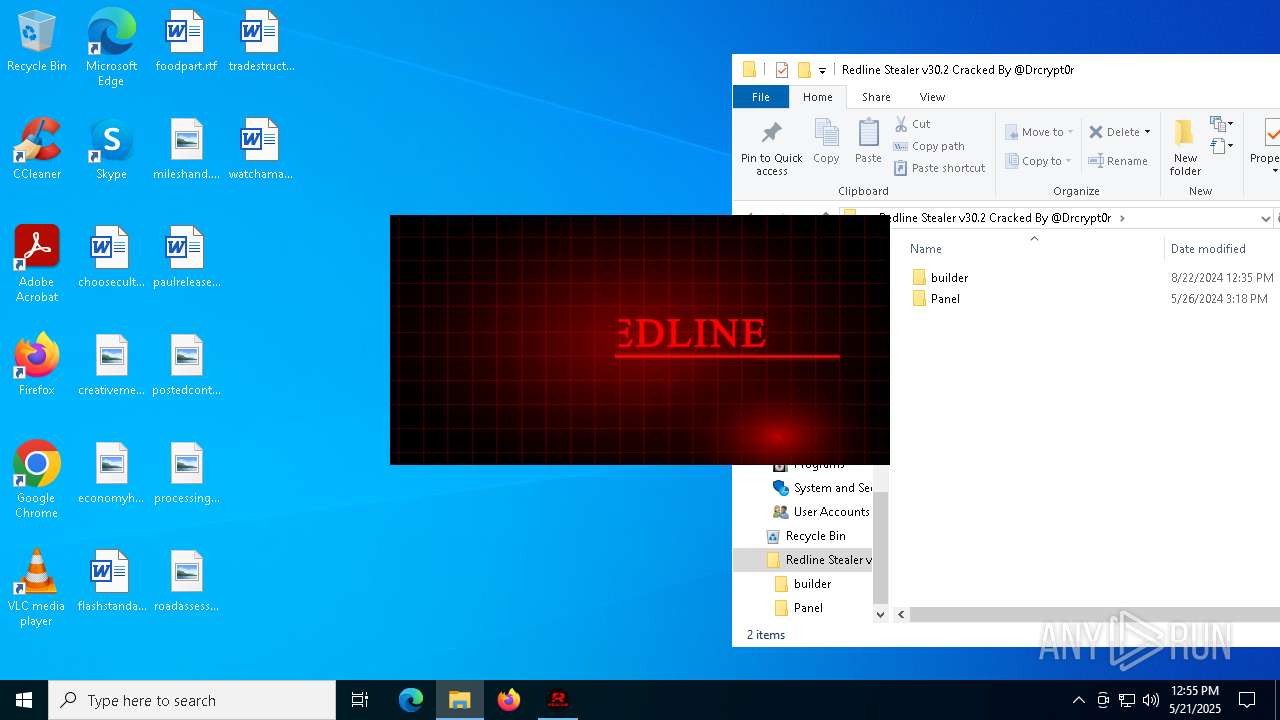This screenshot has width=1280, height=720.
Task: Select the tradestruct document icon
Action: point(261,42)
